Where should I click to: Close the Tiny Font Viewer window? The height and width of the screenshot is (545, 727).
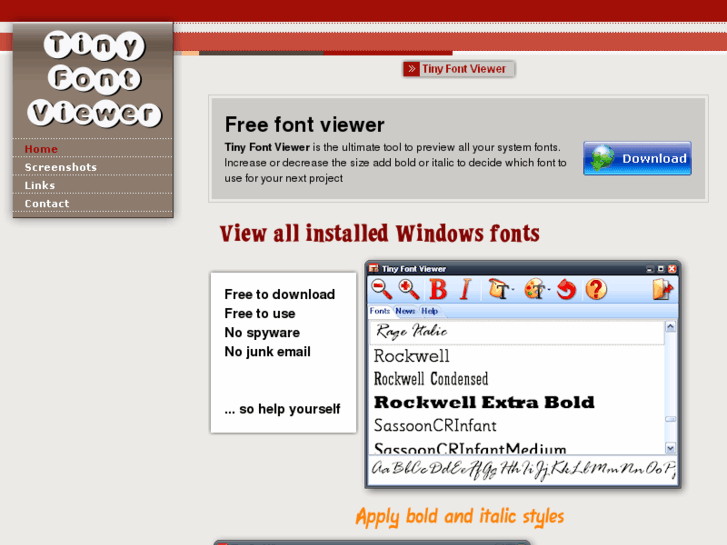[672, 269]
